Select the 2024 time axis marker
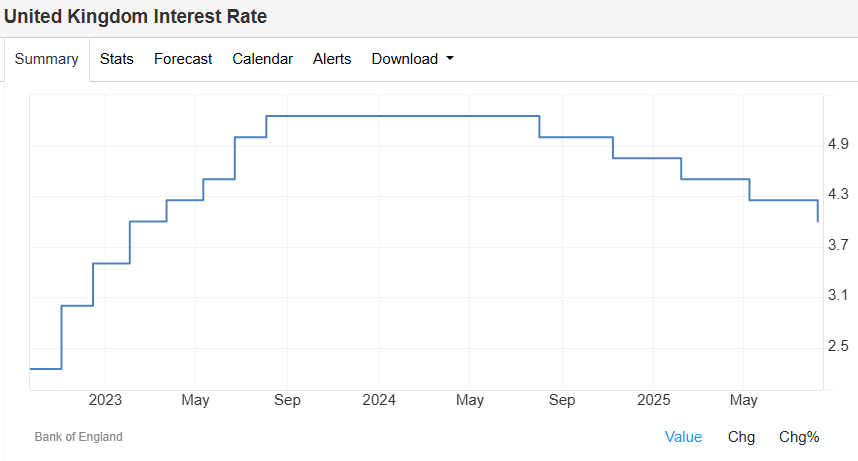The image size is (858, 461). [x=379, y=400]
